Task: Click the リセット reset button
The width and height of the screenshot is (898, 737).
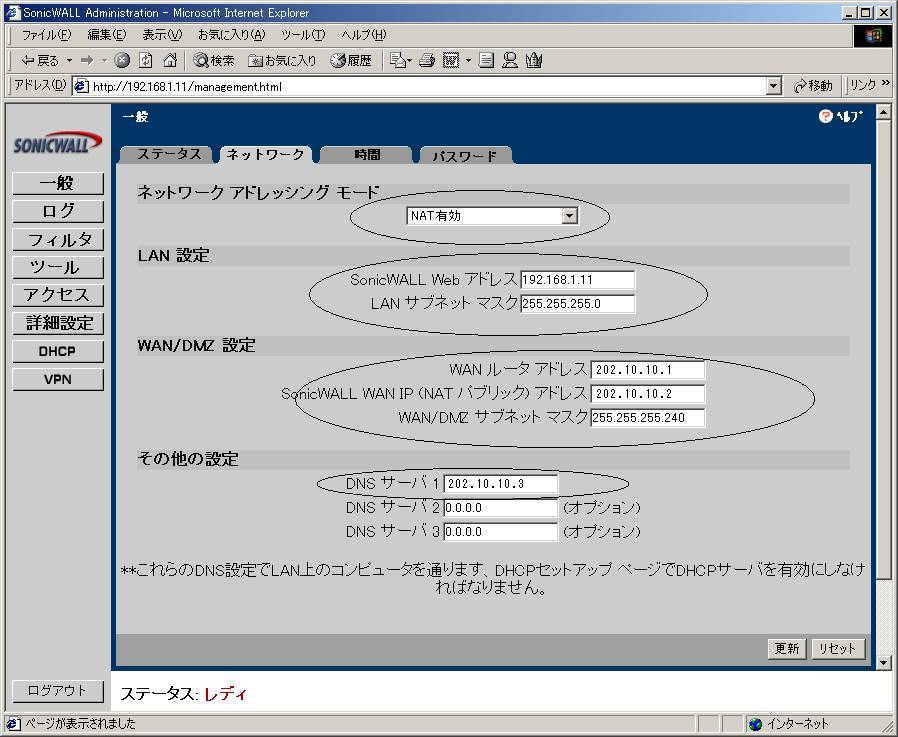Action: [x=838, y=649]
